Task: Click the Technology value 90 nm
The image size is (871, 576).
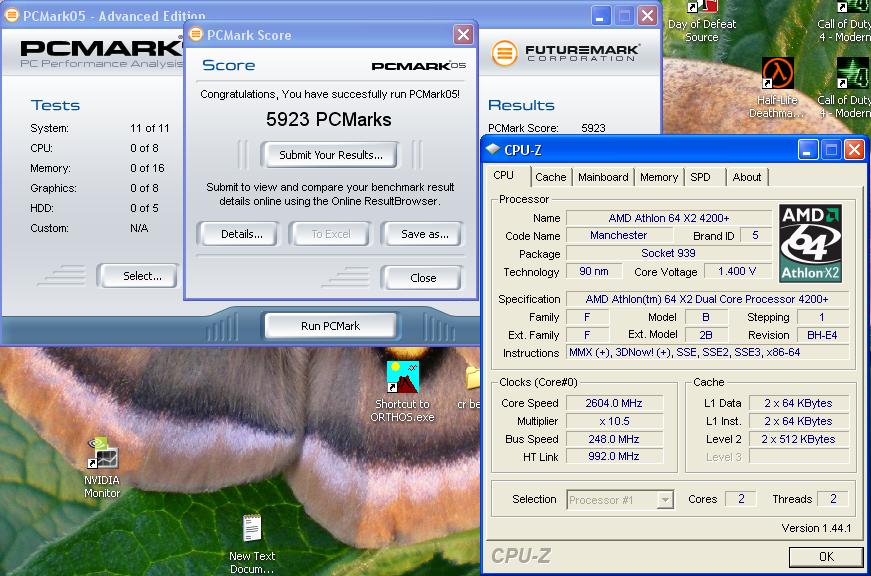Action: (593, 271)
